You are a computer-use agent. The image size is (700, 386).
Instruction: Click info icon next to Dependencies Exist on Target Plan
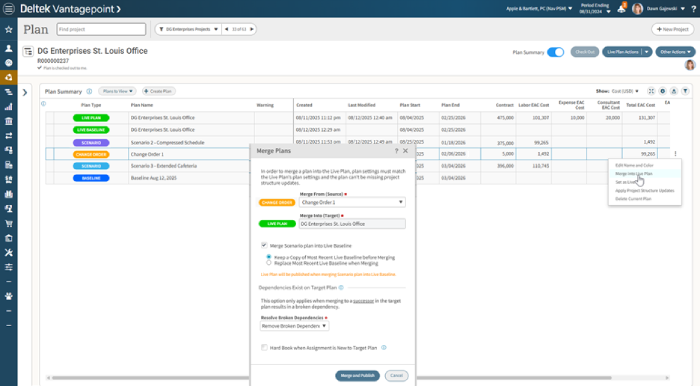click(341, 288)
